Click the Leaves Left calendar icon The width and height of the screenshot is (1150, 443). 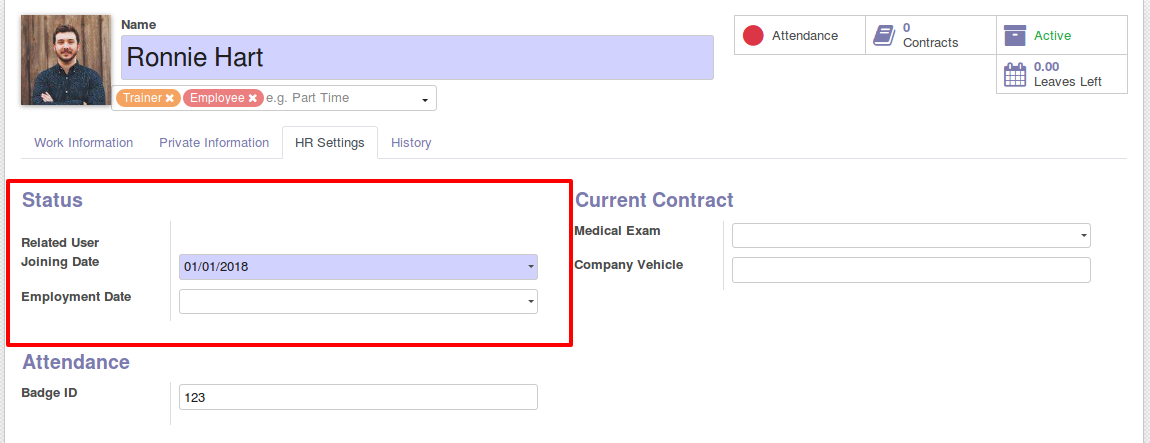coord(1015,74)
